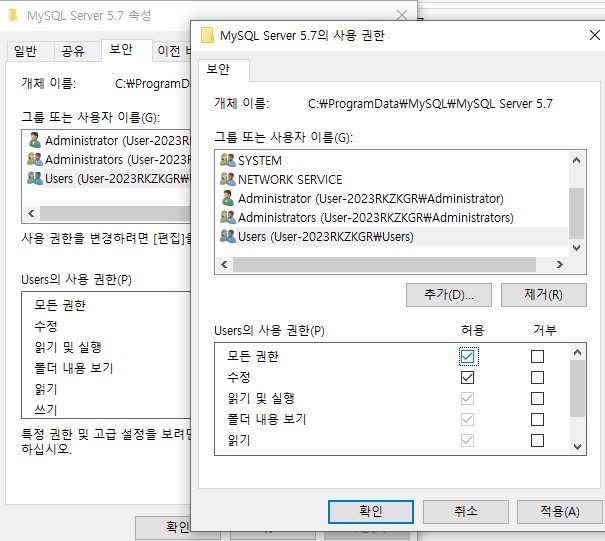Click left scroll arrow in properties window list
Image resolution: width=605 pixels, height=541 pixels.
coord(32,213)
